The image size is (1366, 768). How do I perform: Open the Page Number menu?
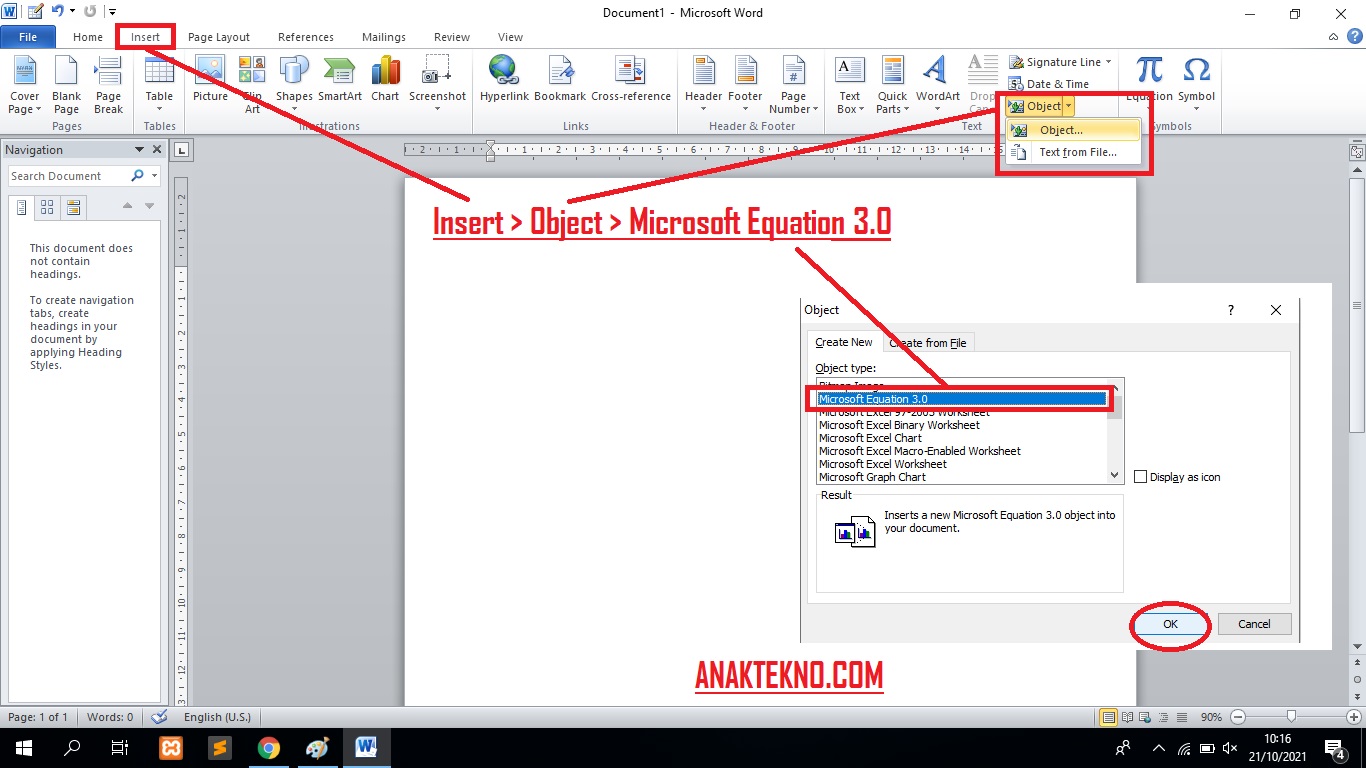793,85
